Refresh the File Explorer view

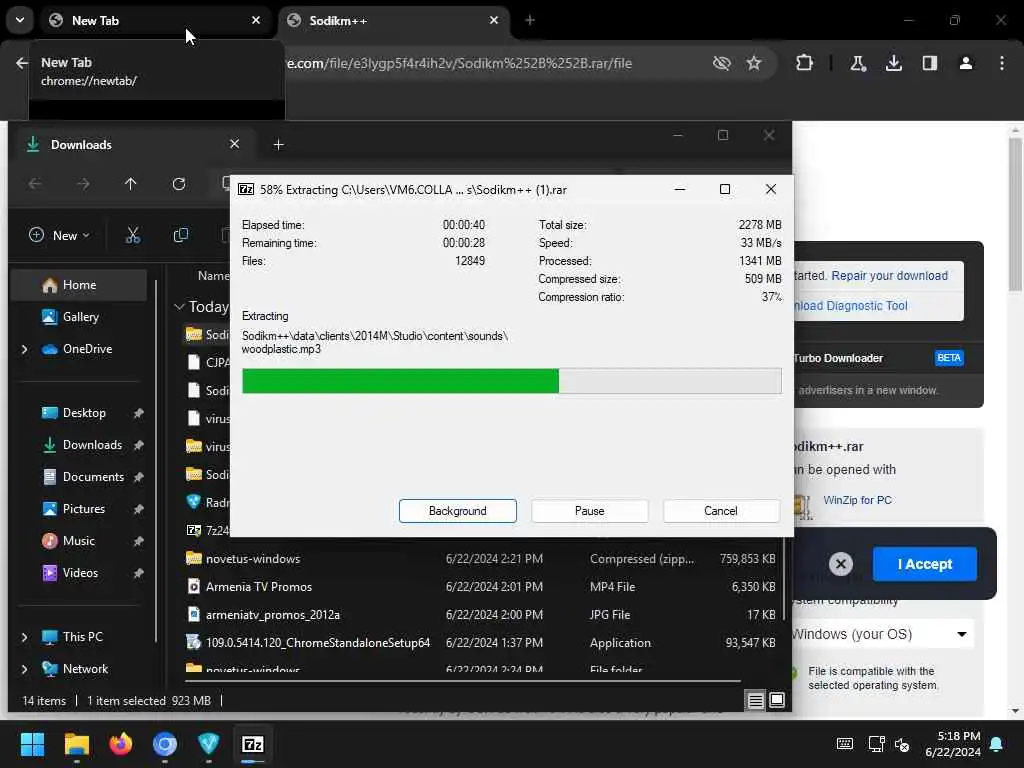[179, 184]
